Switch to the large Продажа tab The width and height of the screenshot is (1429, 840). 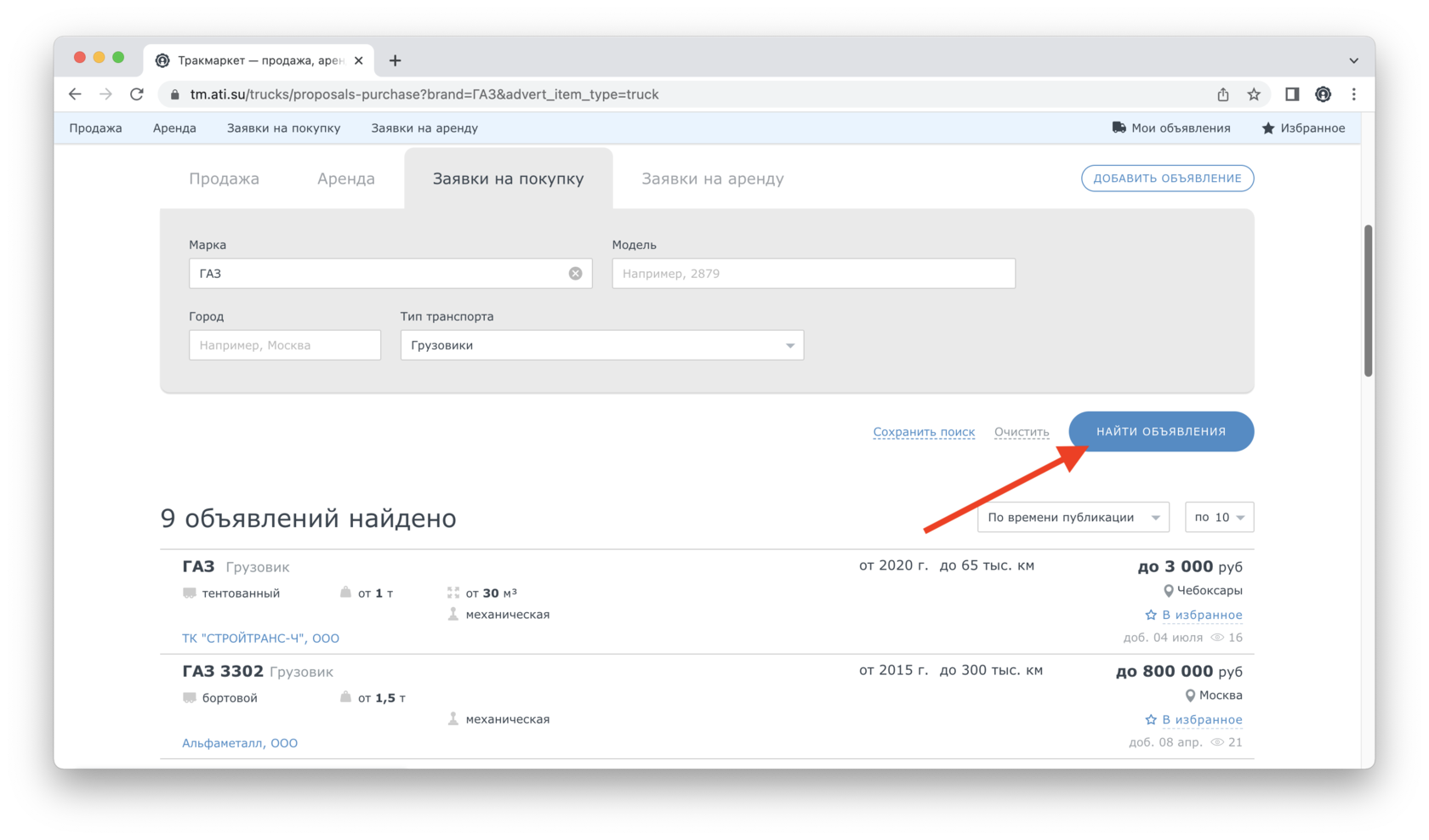click(224, 179)
